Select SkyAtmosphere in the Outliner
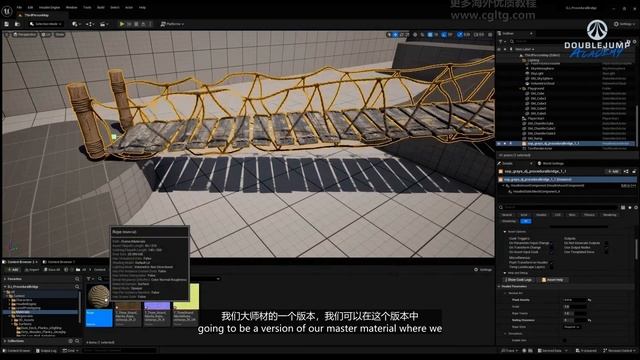The width and height of the screenshot is (640, 360). pyautogui.click(x=542, y=69)
